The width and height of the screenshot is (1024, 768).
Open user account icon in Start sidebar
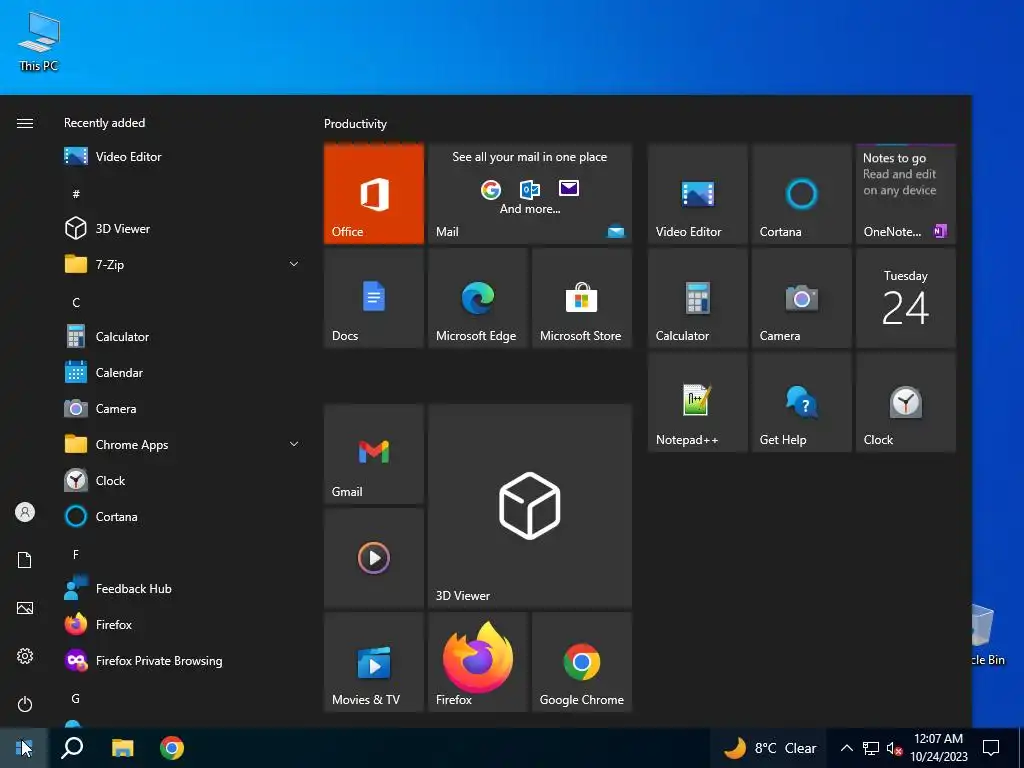(x=25, y=512)
